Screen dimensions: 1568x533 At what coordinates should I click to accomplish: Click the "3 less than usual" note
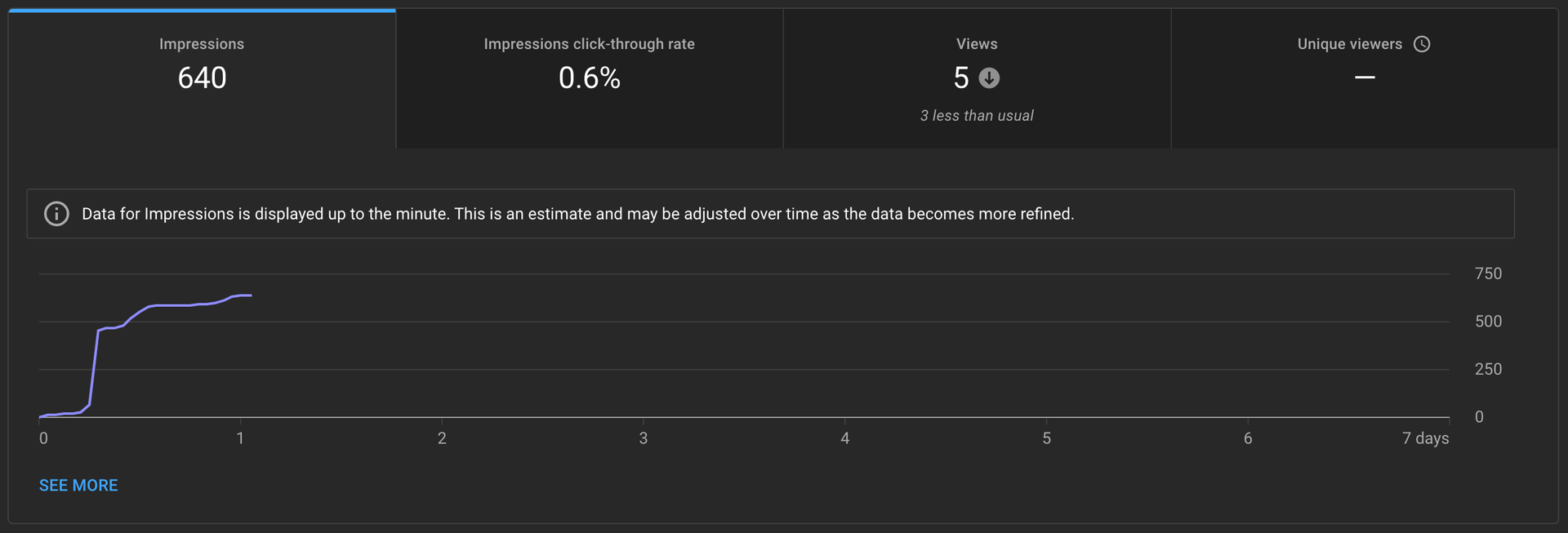tap(977, 116)
